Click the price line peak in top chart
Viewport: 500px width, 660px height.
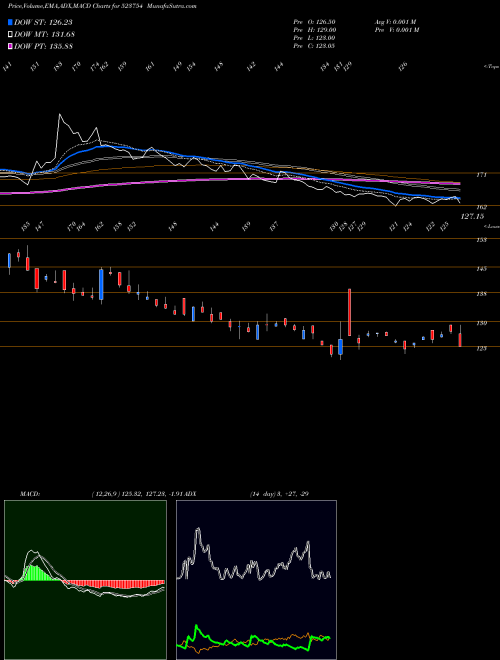(59, 114)
